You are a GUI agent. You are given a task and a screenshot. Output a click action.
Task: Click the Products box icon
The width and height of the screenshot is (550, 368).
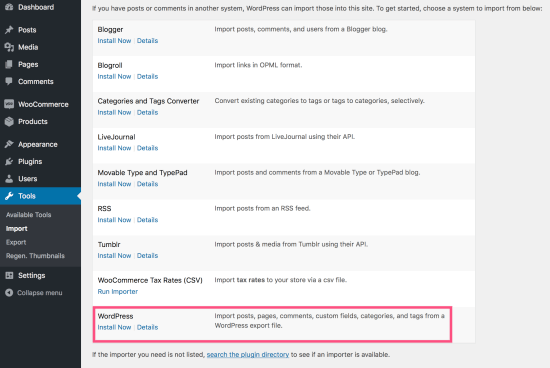(x=9, y=121)
